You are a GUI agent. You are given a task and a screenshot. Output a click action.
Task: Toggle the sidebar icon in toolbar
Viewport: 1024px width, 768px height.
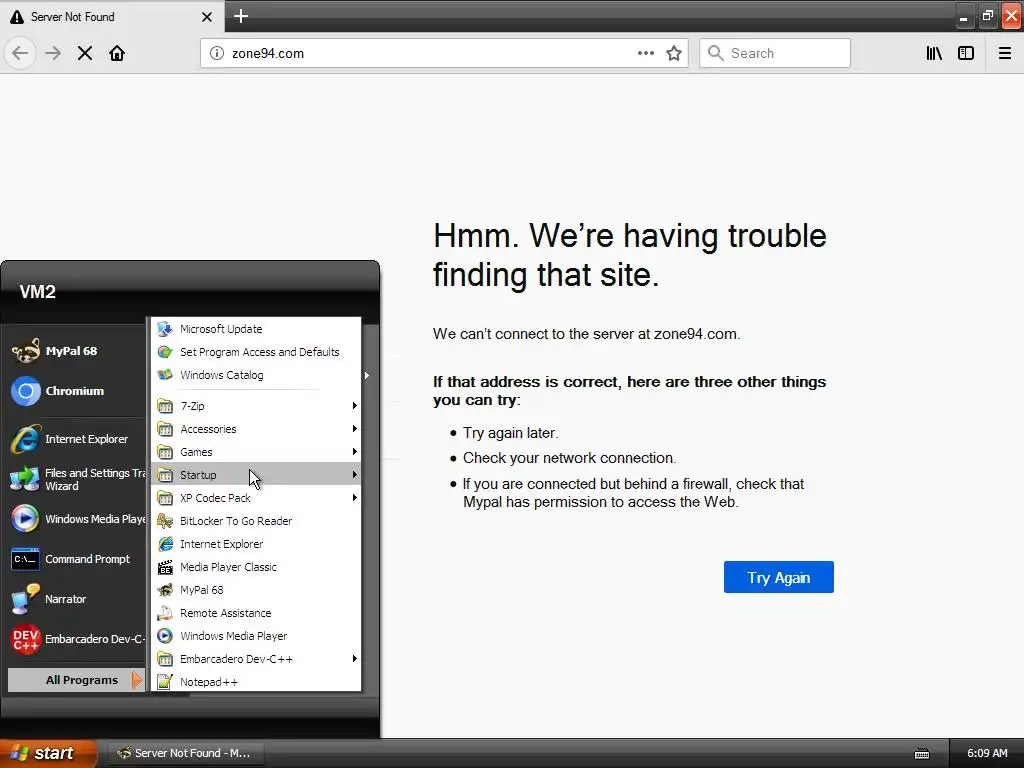[966, 54]
